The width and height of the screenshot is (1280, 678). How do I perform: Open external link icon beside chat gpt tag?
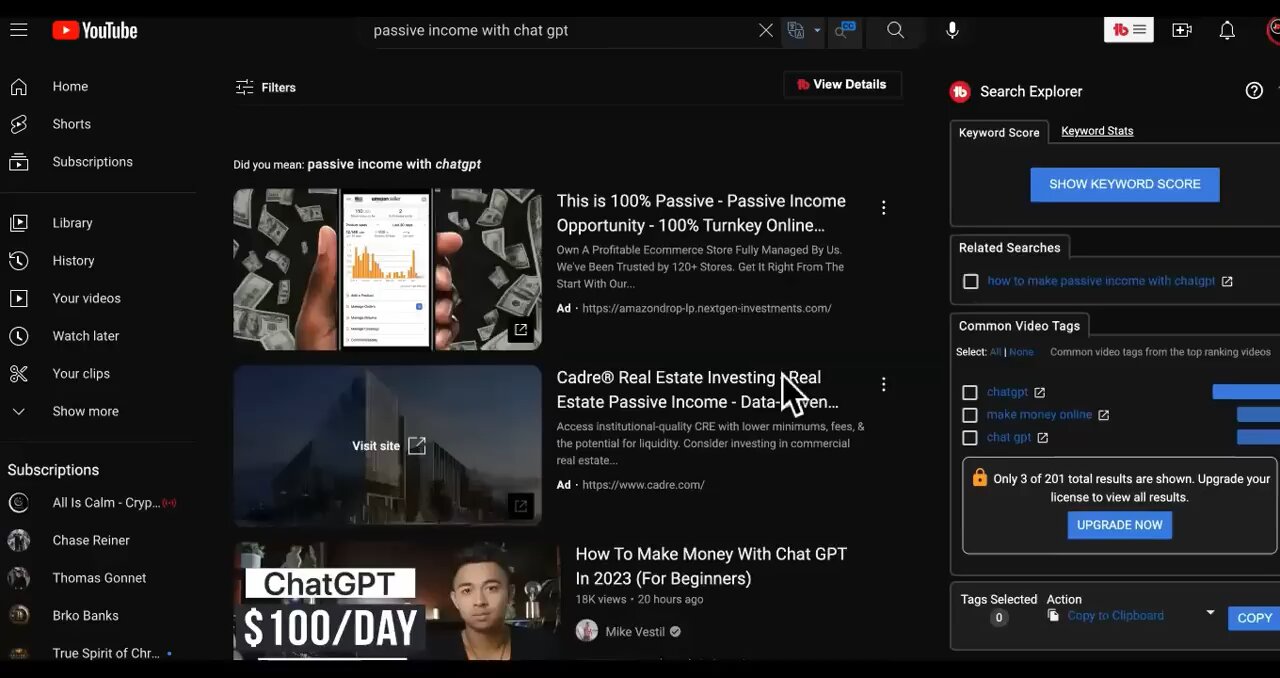click(1042, 438)
